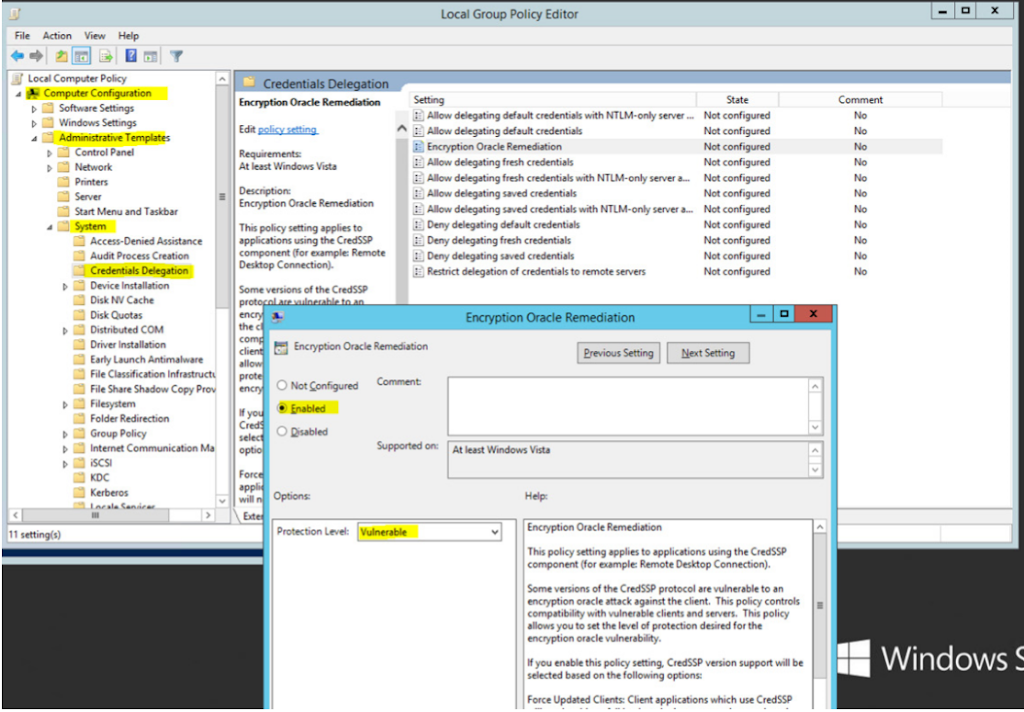Open the Protection Level dropdown
This screenshot has height=712, width=1024.
pos(430,532)
